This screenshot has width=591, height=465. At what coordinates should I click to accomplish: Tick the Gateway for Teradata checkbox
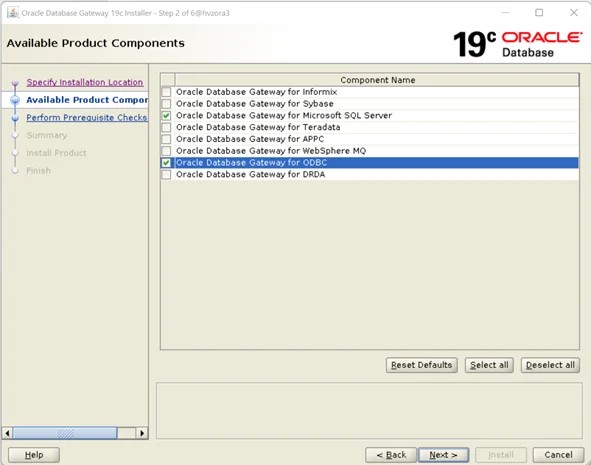[166, 127]
